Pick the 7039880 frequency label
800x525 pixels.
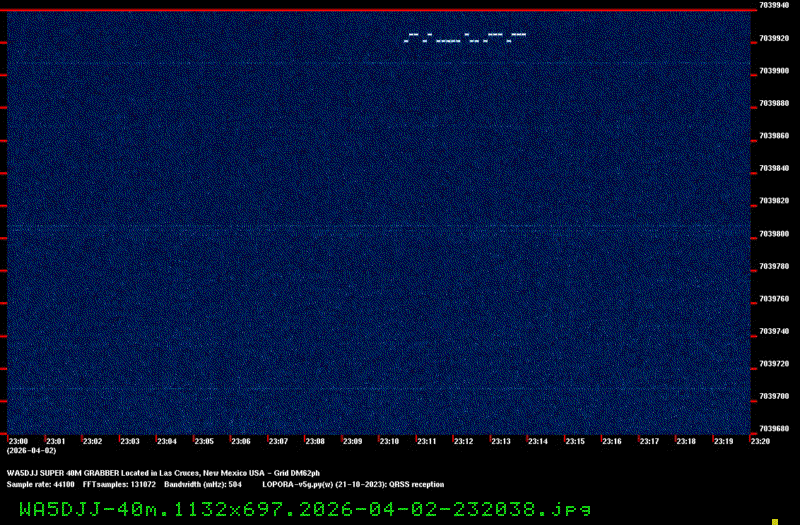(774, 103)
